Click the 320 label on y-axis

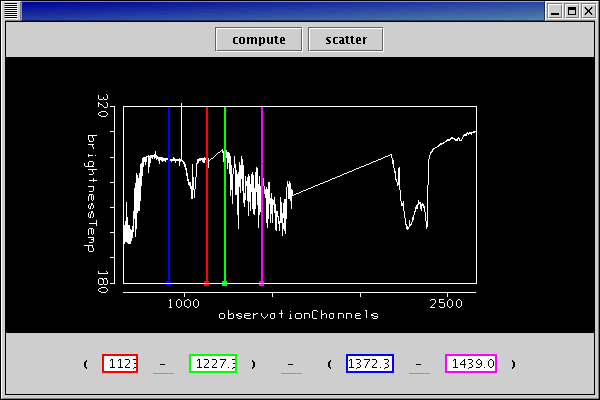(x=103, y=106)
